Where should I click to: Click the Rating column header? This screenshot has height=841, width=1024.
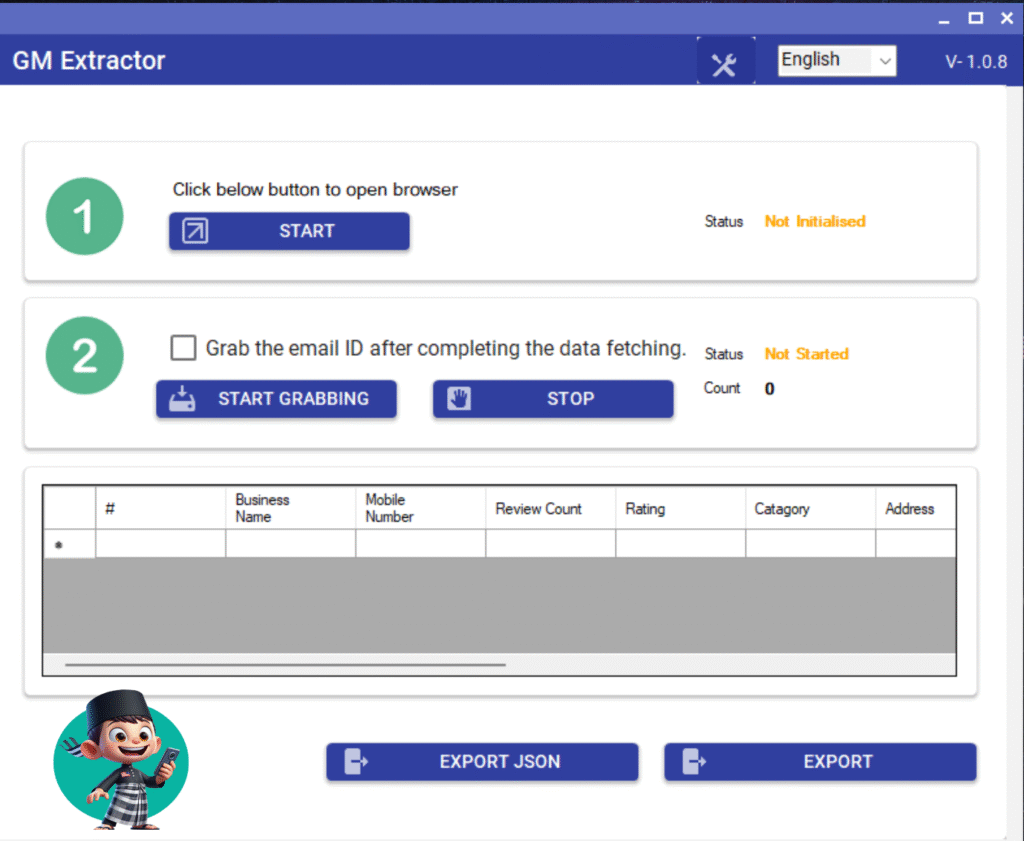680,508
